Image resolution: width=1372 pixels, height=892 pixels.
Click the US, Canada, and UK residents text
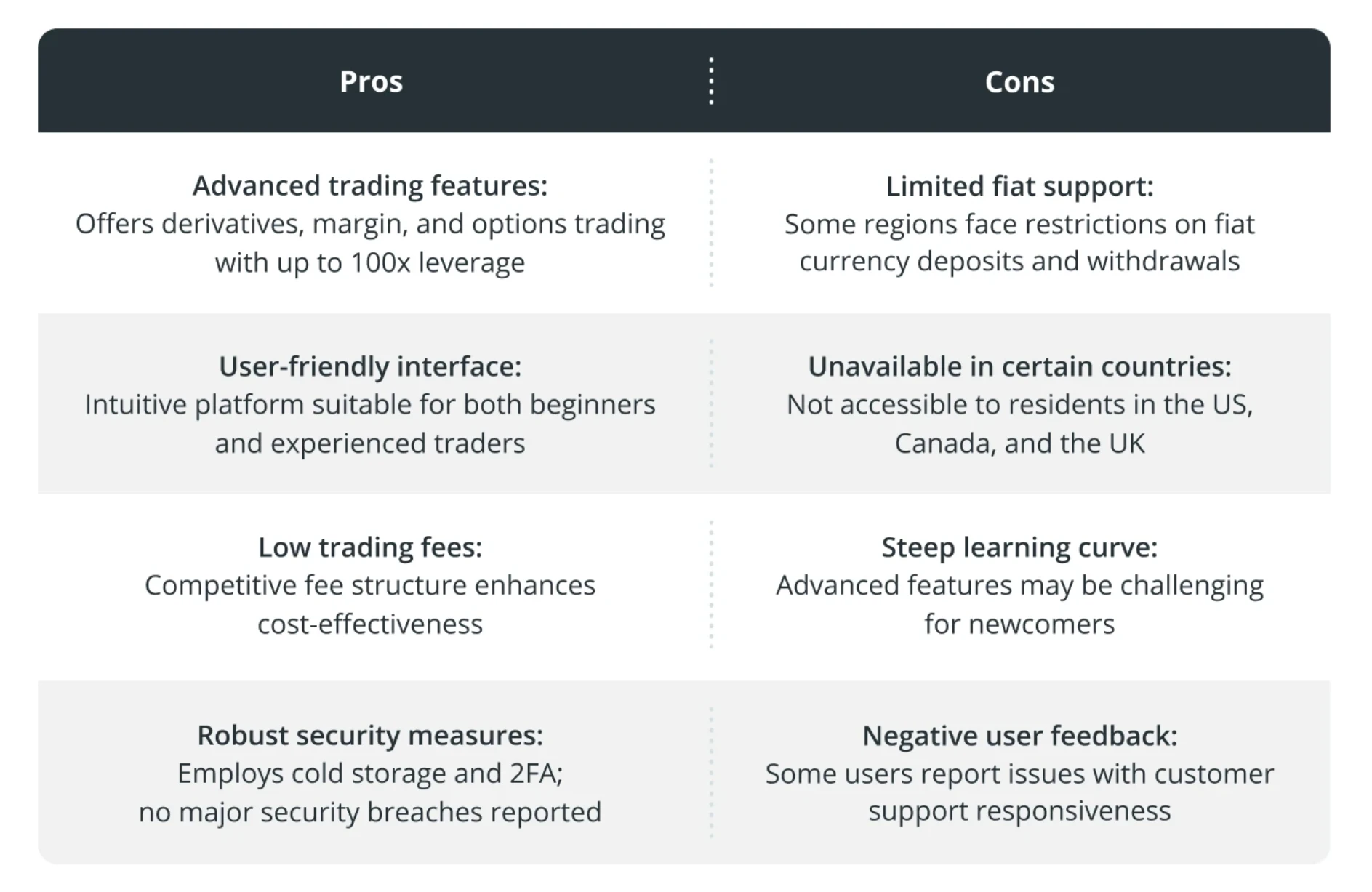[x=1019, y=424]
